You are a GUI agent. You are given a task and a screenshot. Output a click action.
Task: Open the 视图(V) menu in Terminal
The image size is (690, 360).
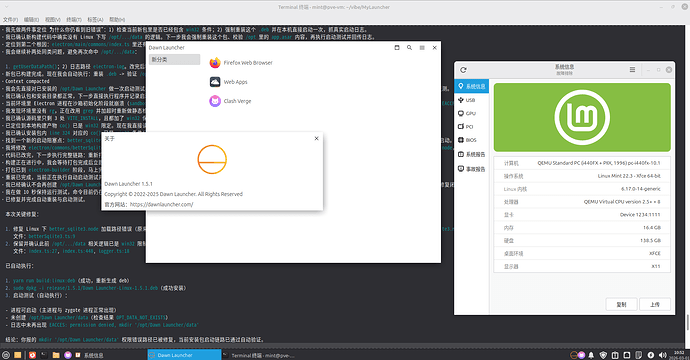(x=53, y=20)
